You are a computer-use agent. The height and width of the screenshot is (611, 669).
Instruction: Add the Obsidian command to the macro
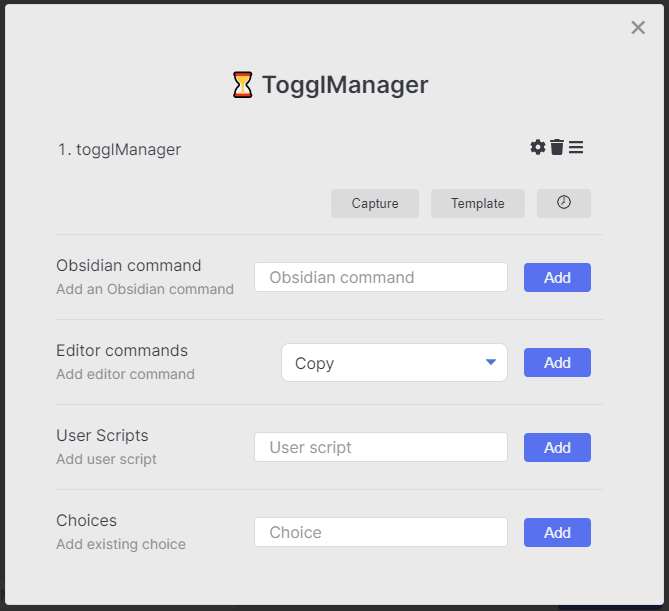point(557,277)
